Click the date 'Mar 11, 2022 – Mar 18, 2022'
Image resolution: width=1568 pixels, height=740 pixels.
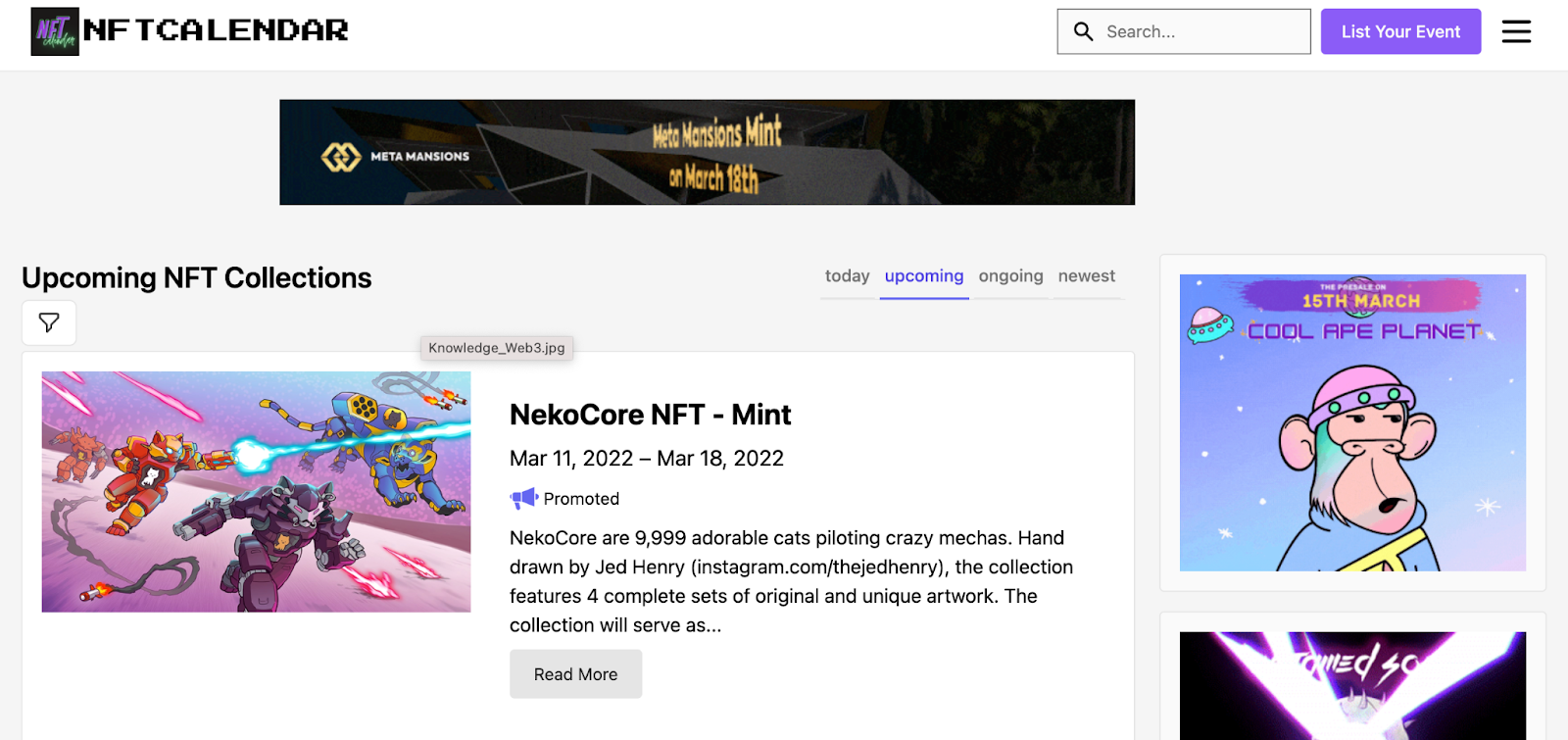pyautogui.click(x=647, y=459)
